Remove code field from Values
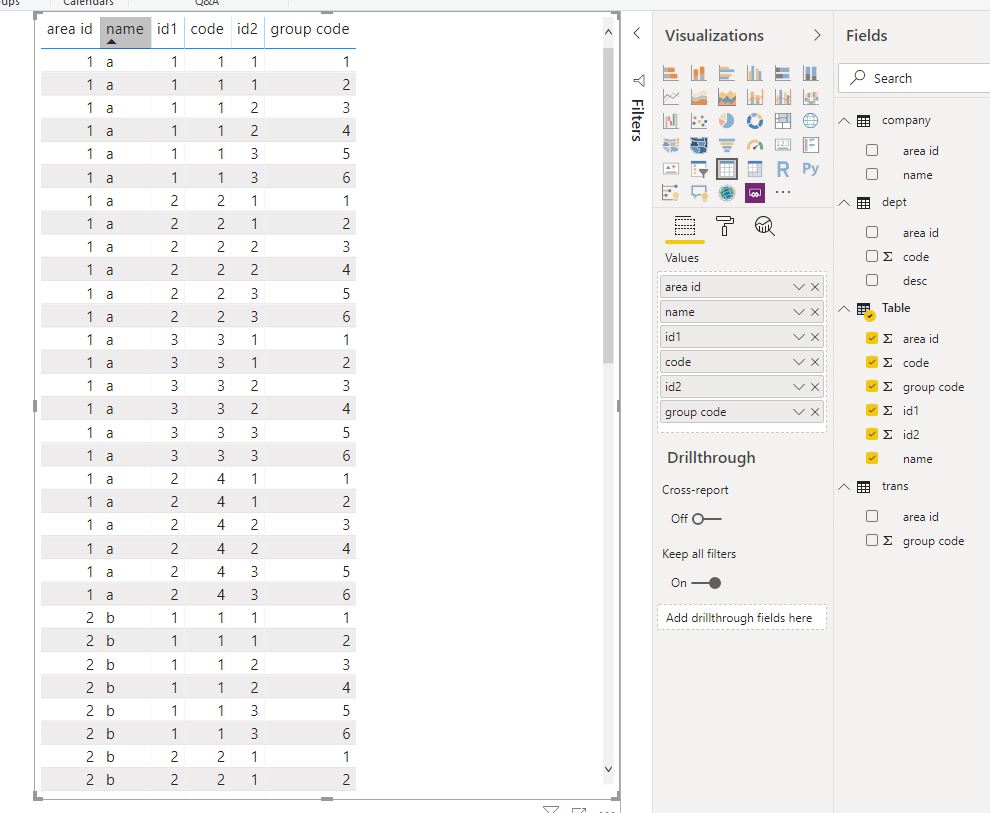 coord(815,362)
